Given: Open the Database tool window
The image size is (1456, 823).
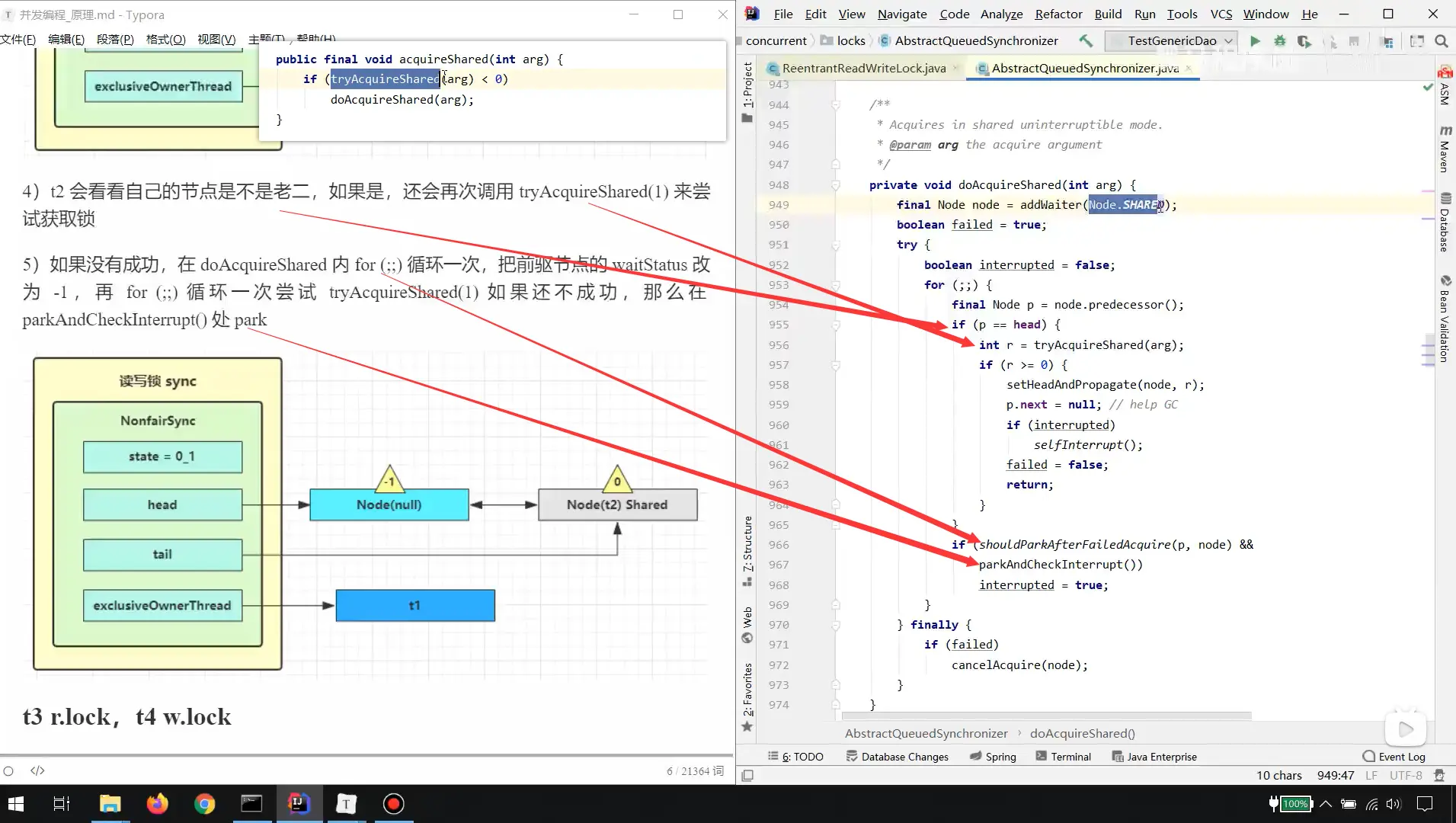Looking at the screenshot, I should pos(1445,222).
